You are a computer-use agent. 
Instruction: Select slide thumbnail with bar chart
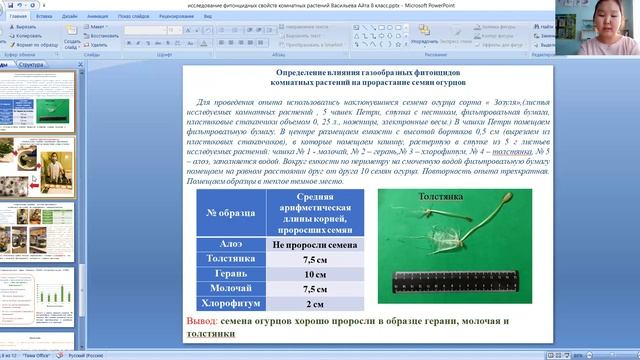(x=38, y=297)
